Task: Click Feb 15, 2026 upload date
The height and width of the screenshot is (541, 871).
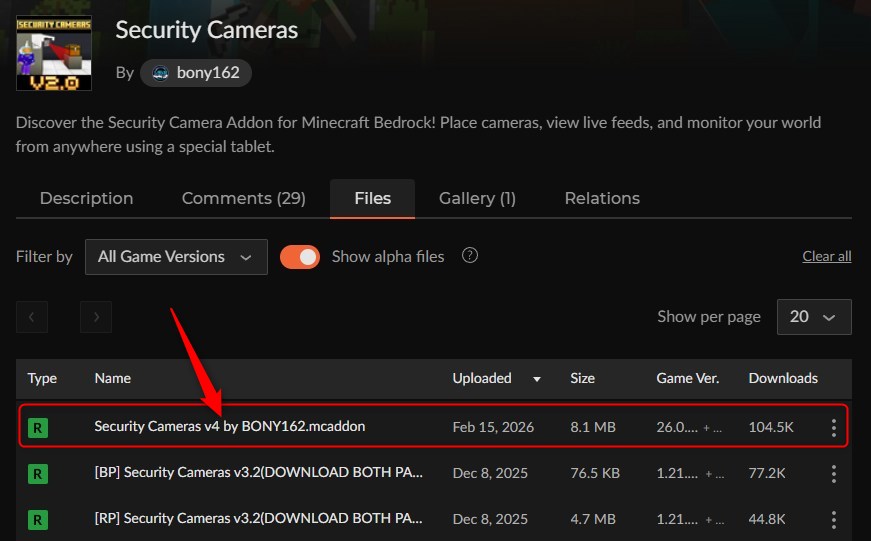Action: click(493, 427)
